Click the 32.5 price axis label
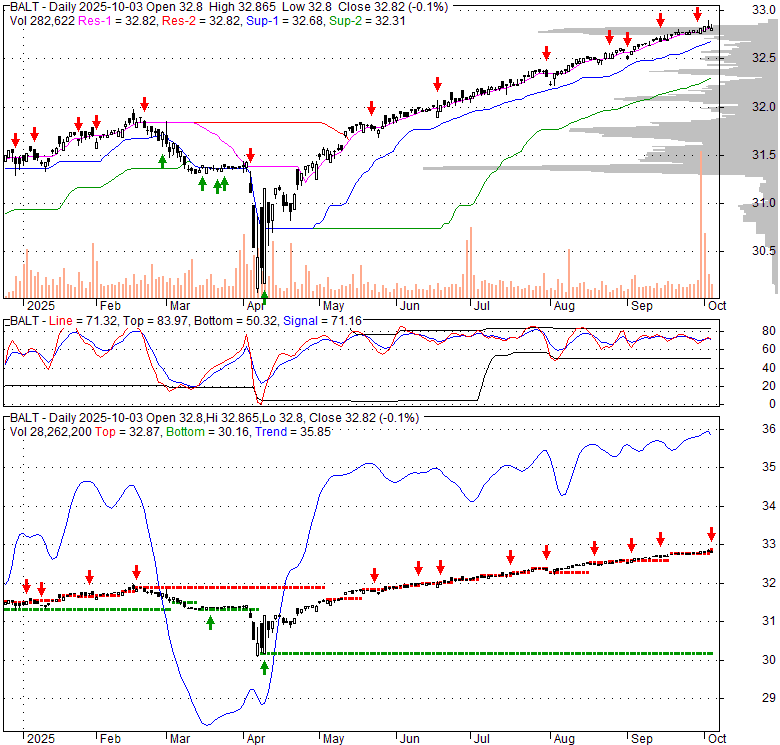 tap(764, 58)
